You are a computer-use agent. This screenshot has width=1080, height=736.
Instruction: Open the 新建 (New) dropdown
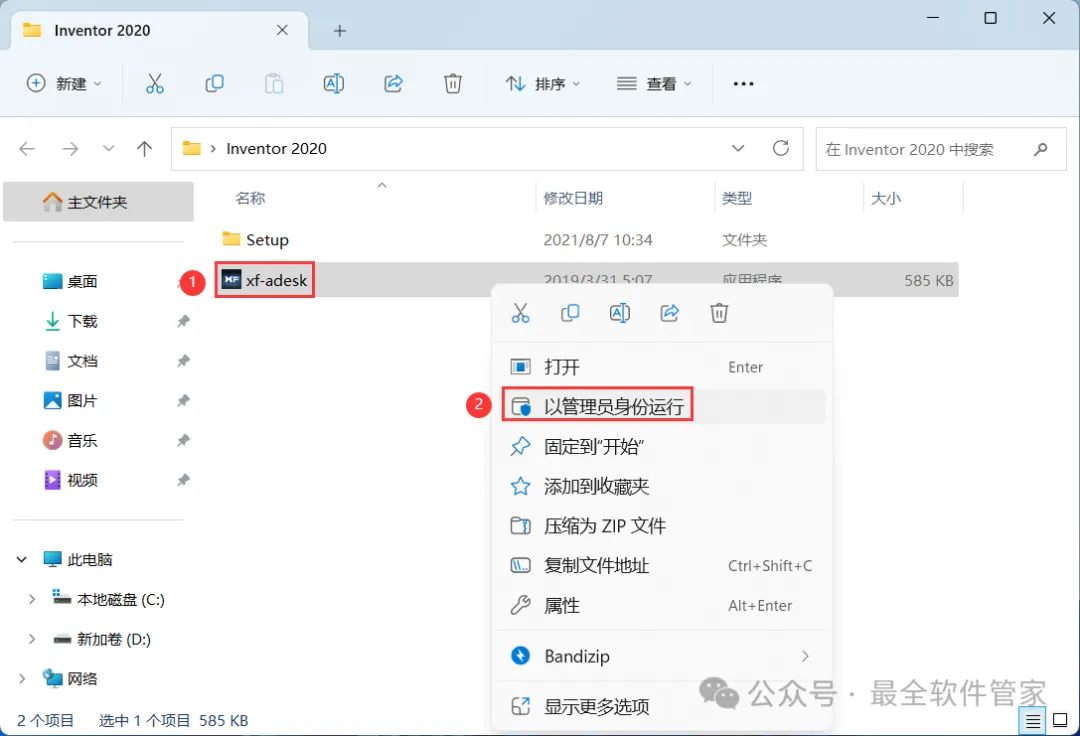64,84
